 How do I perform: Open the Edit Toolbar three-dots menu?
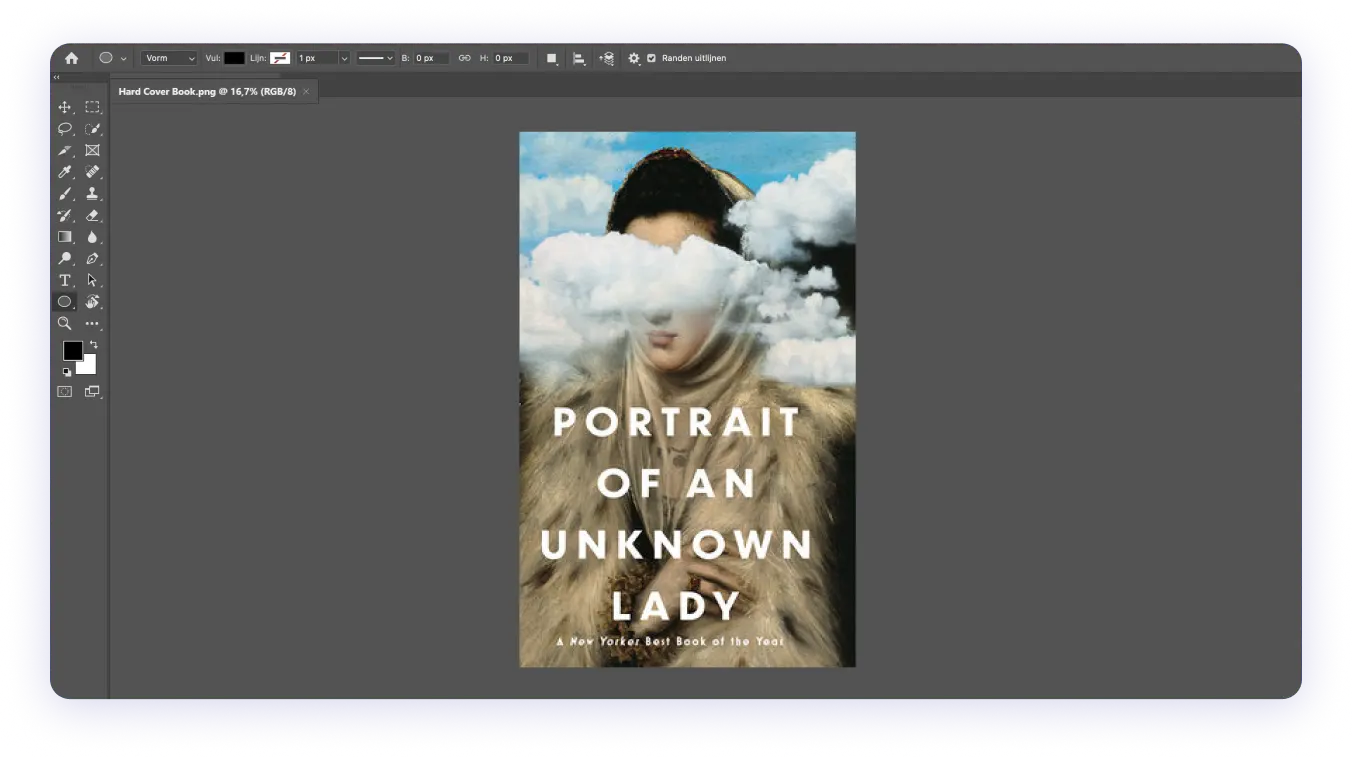(92, 324)
